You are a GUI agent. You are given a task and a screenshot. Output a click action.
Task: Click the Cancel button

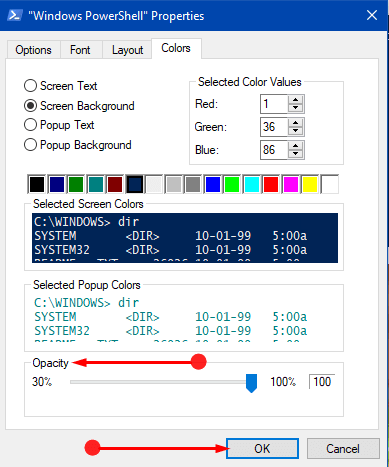click(x=343, y=448)
